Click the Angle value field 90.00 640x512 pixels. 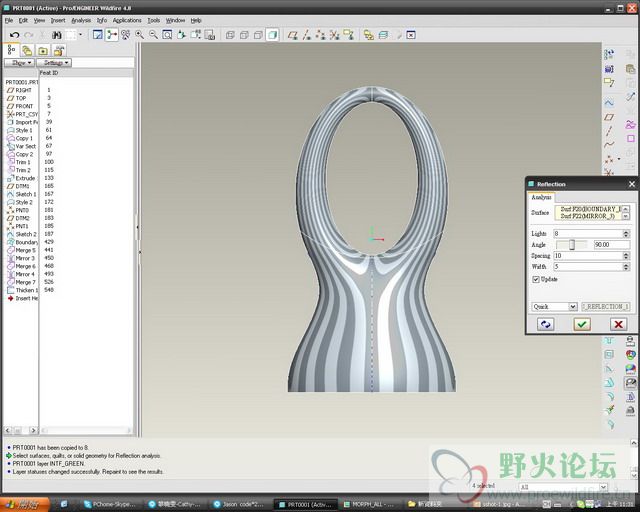click(x=611, y=245)
